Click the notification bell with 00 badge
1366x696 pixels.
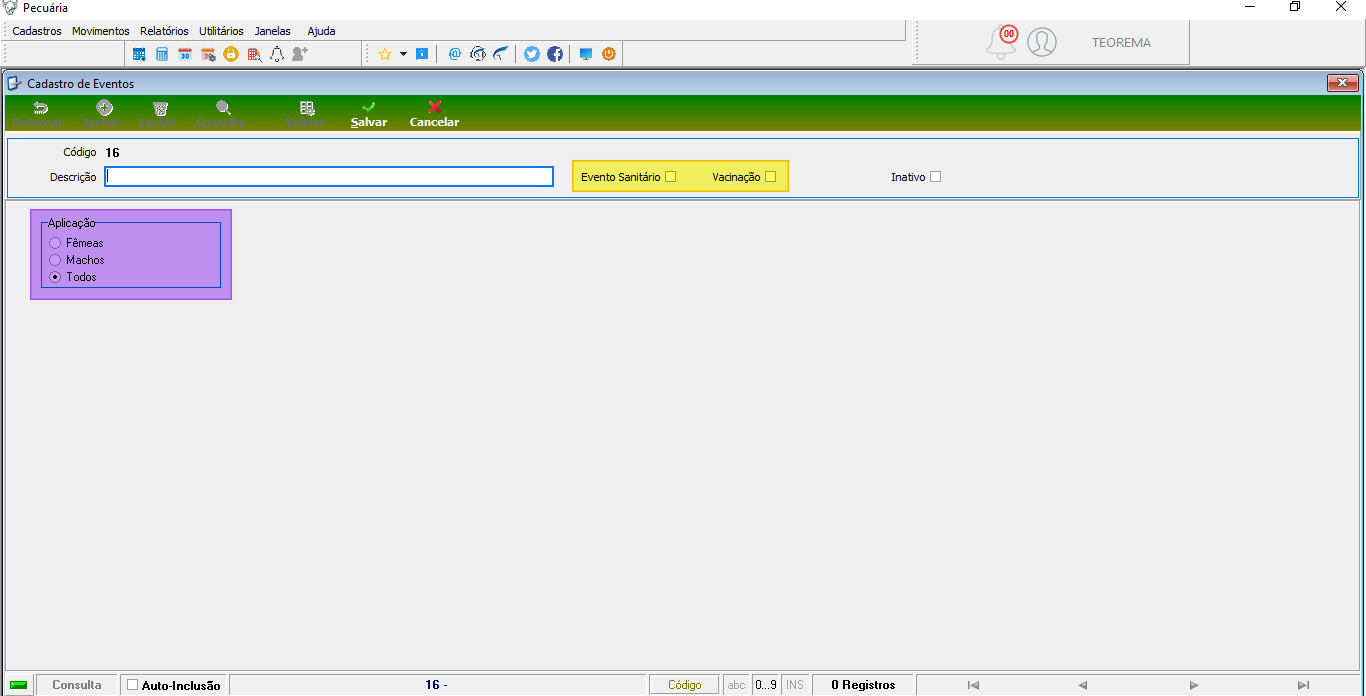point(1001,42)
